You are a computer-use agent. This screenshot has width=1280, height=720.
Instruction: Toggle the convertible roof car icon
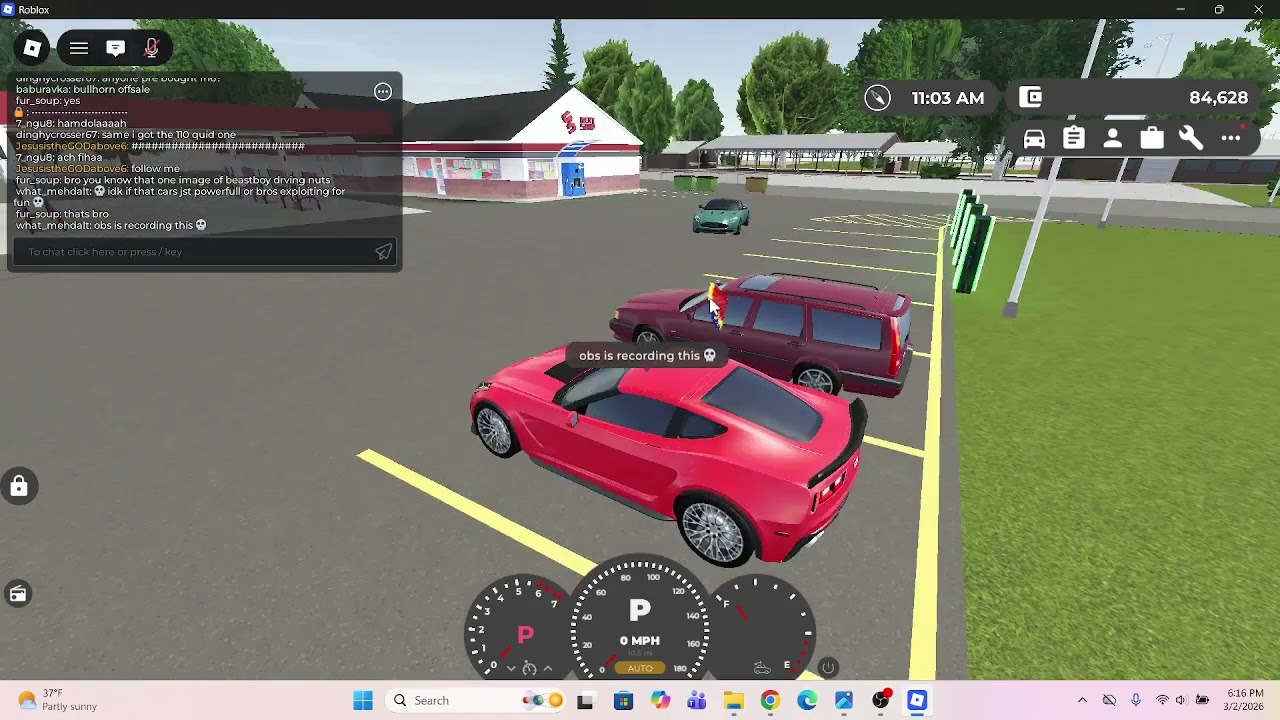[761, 668]
